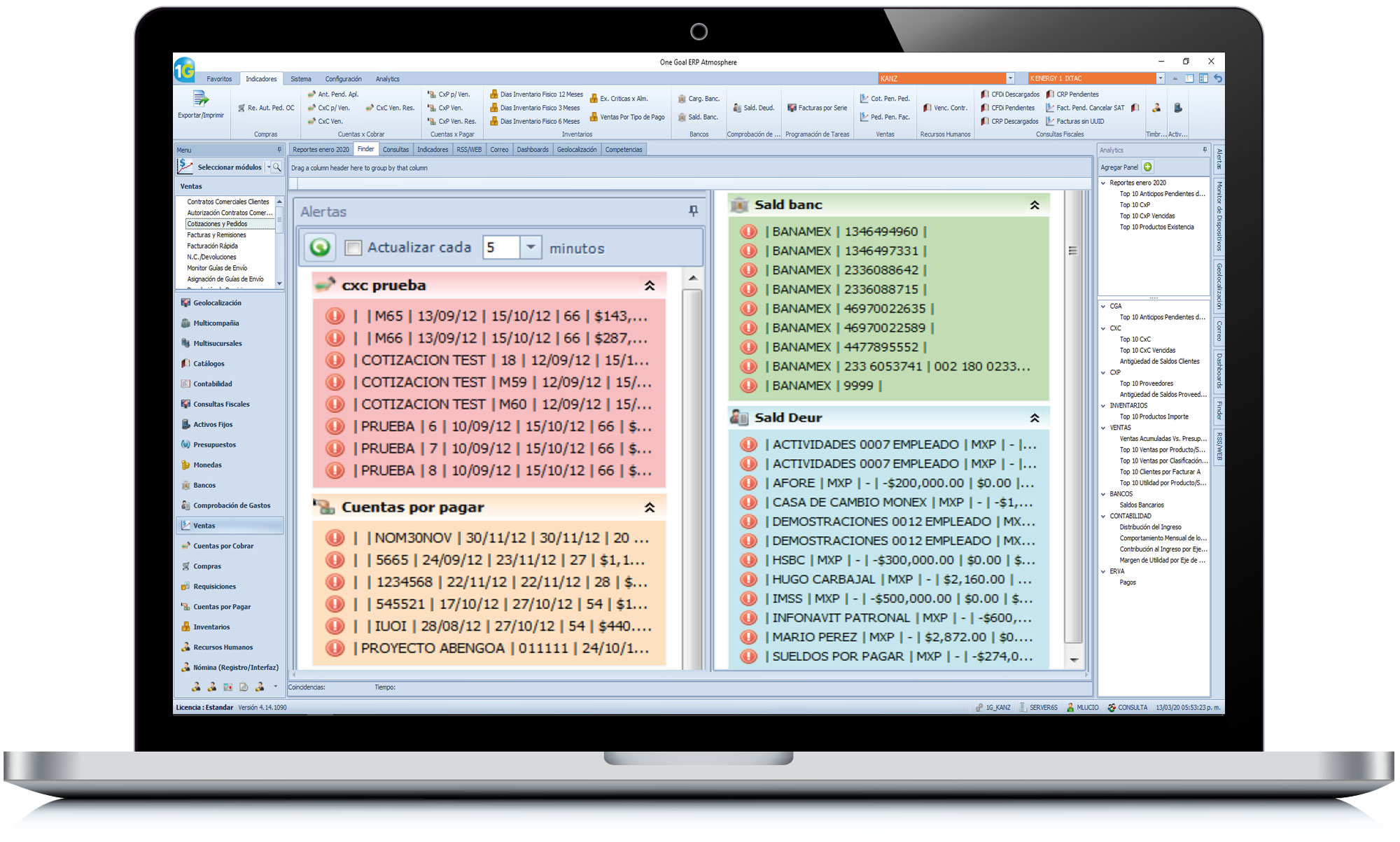Open the Dashboards document tab
The height and width of the screenshot is (842, 1400).
533,150
